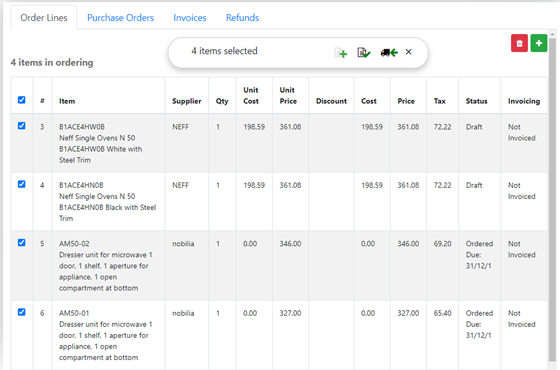Select the B1ACE4HW0B White with Steel Trim item
Viewport: 560px width, 370px height.
pos(100,143)
